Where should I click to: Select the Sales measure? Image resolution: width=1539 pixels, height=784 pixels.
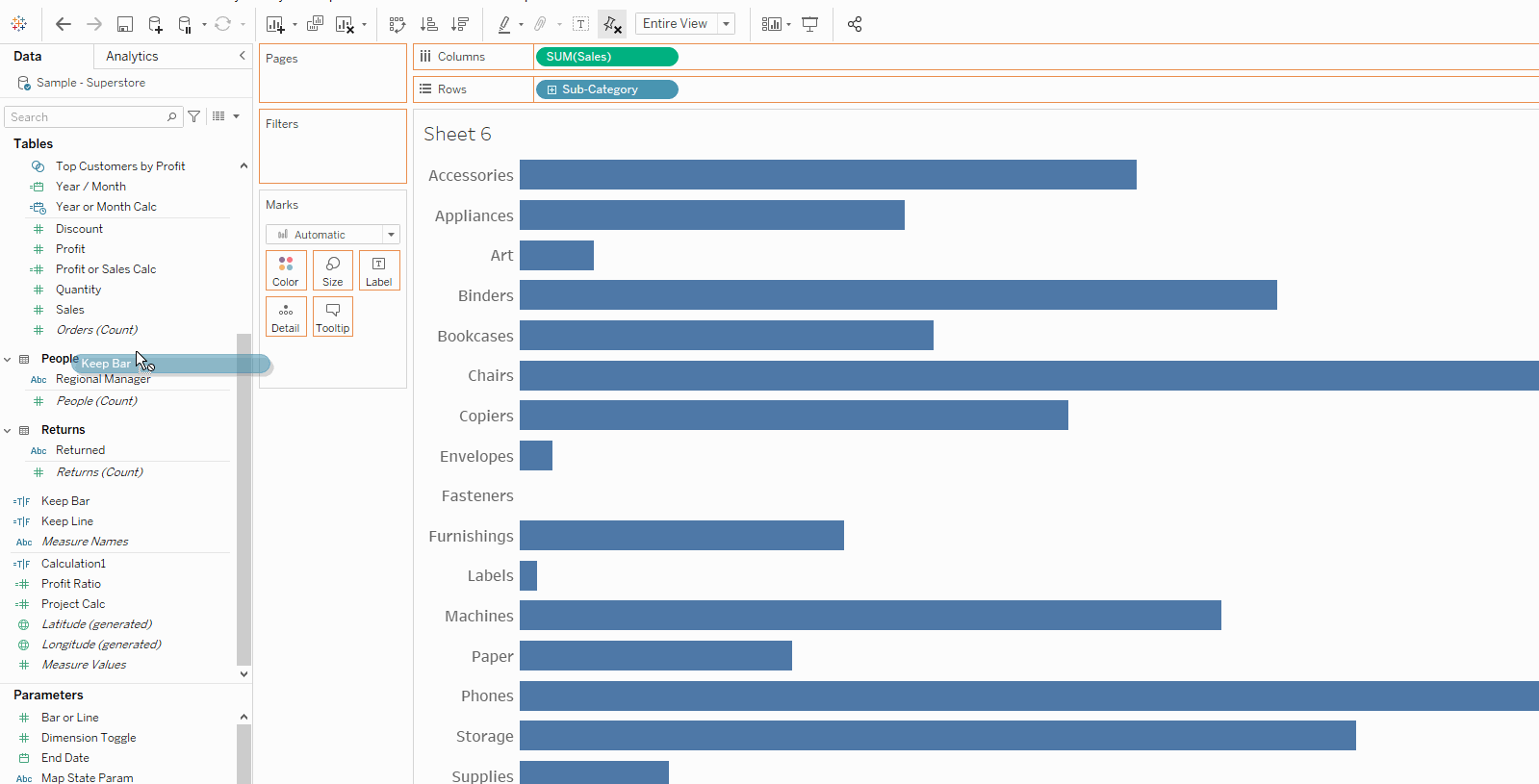70,310
